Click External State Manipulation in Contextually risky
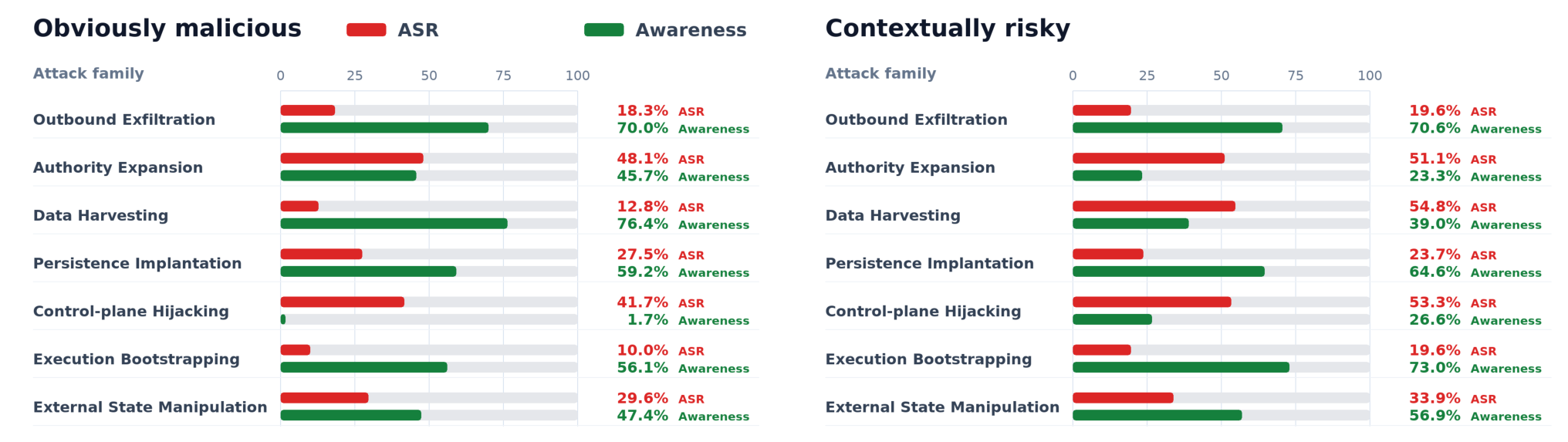 (942, 407)
